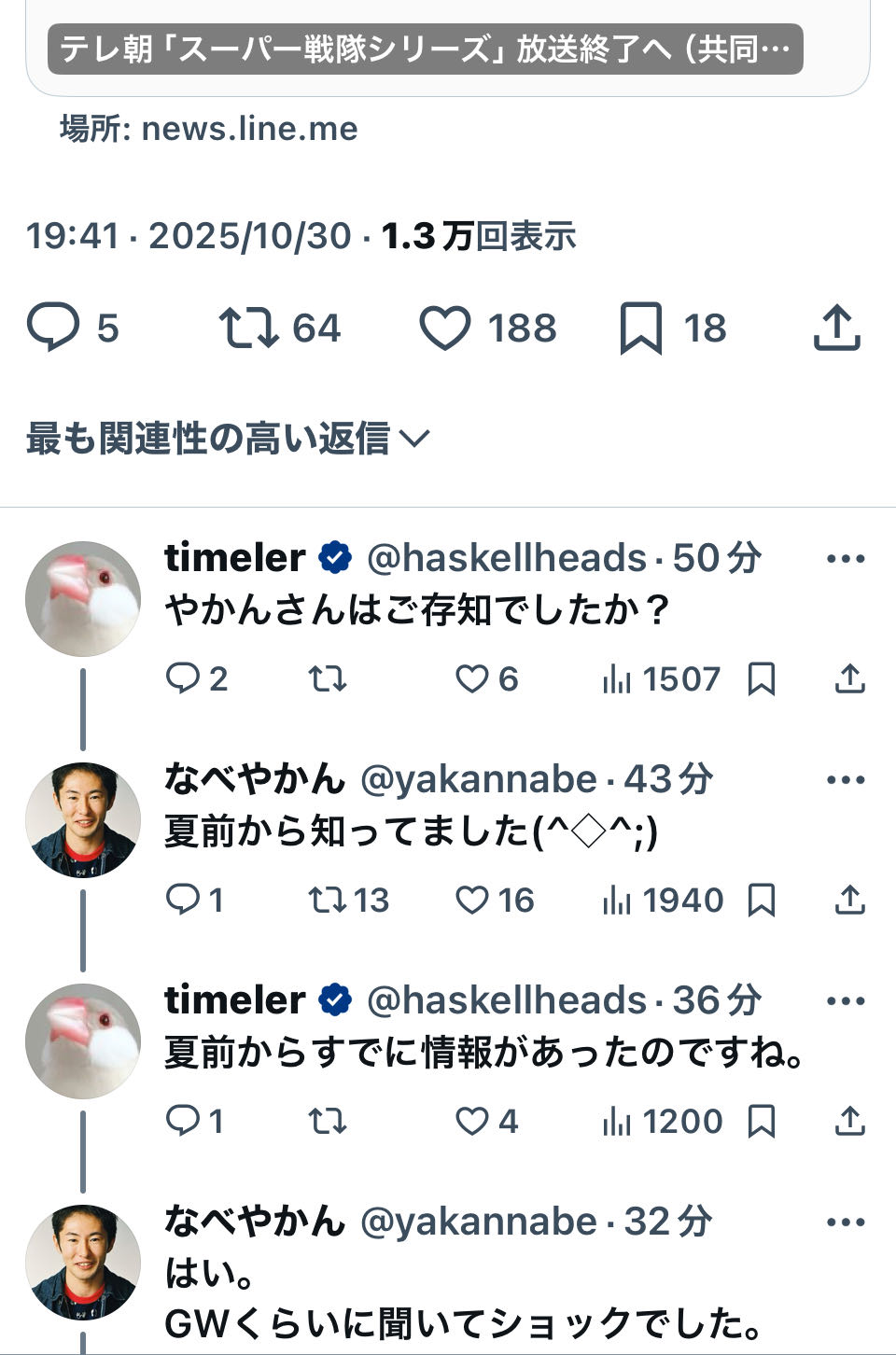Like timeler's reply やかんさんはご存知でしたか？

[x=472, y=678]
